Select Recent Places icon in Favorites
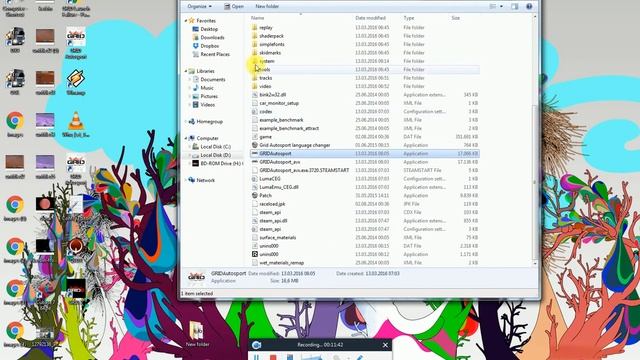The image size is (640, 360). tap(196, 54)
